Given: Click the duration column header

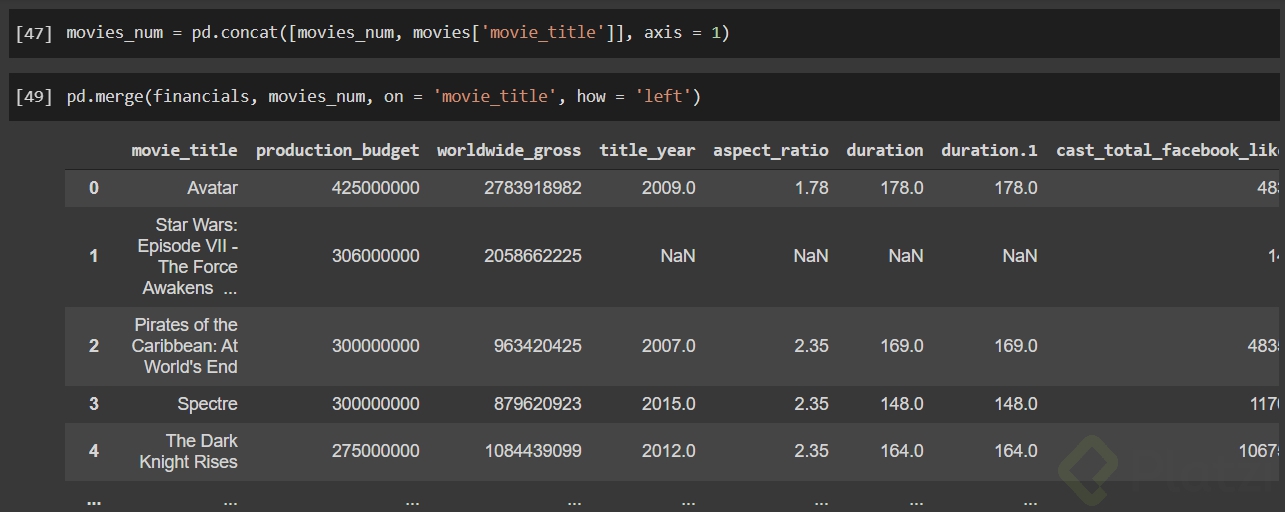Looking at the screenshot, I should (884, 150).
